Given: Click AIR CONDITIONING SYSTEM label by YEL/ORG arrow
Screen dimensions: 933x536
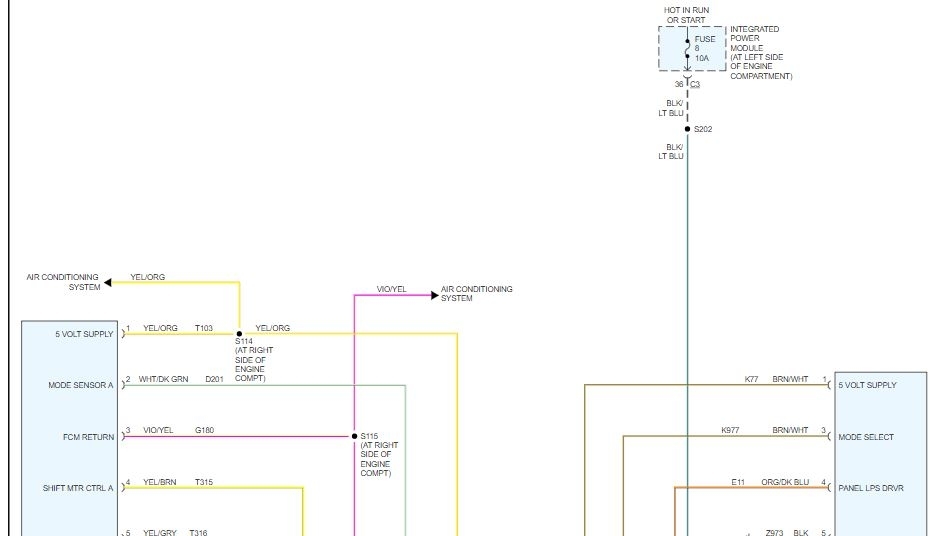Looking at the screenshot, I should pos(62,282).
